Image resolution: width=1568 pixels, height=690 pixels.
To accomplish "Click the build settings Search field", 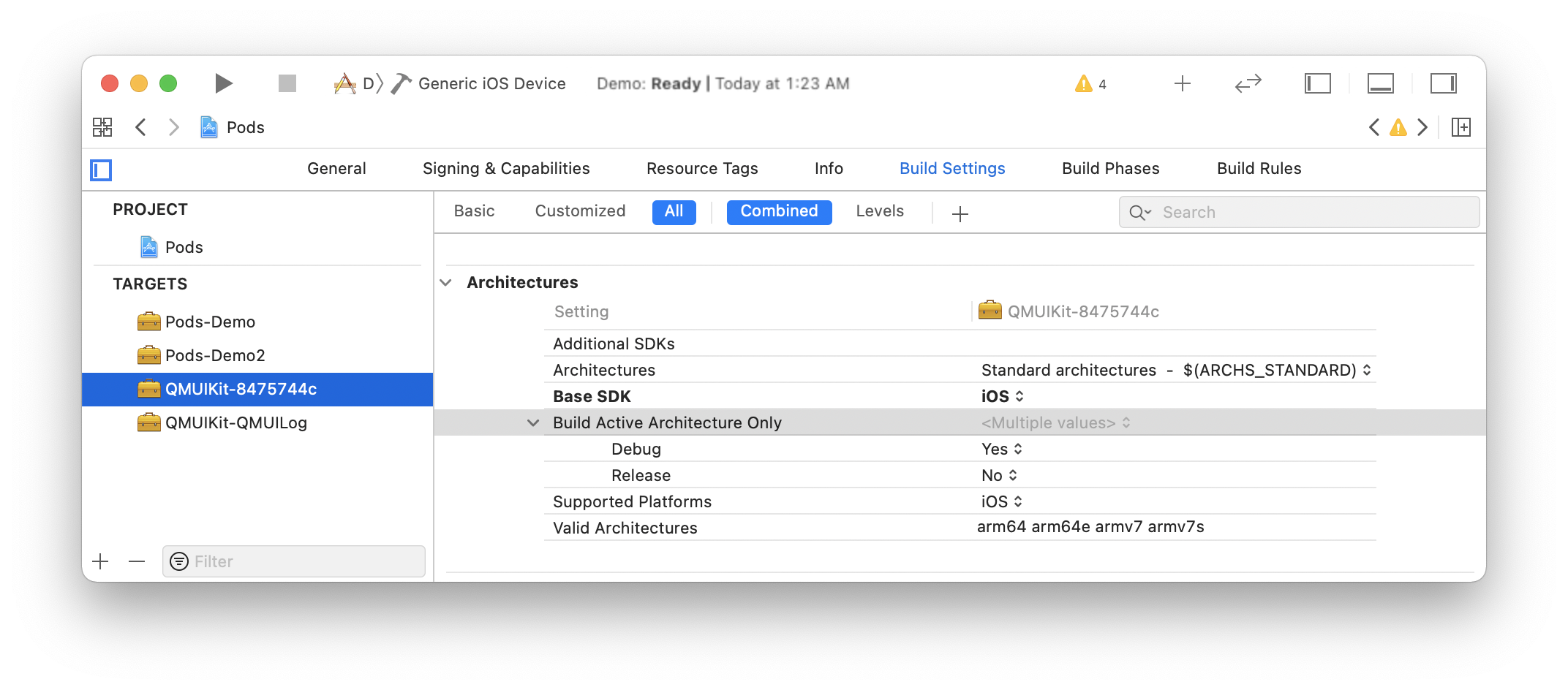I will (x=1299, y=212).
